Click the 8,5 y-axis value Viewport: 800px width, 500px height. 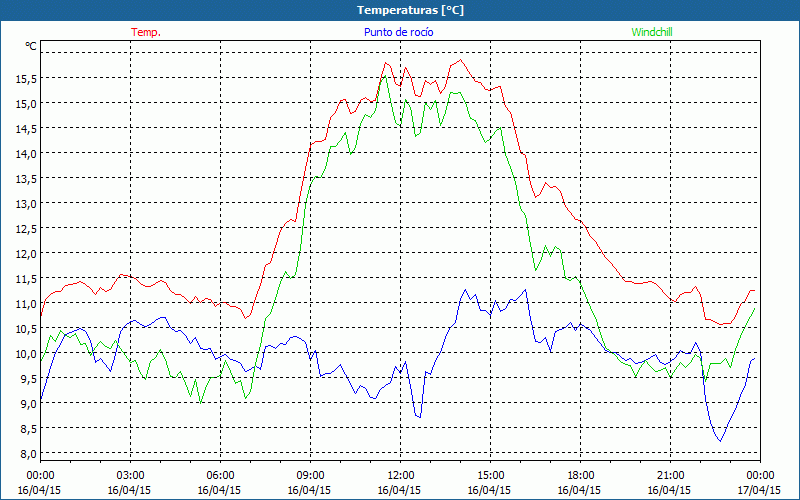[x=28, y=429]
